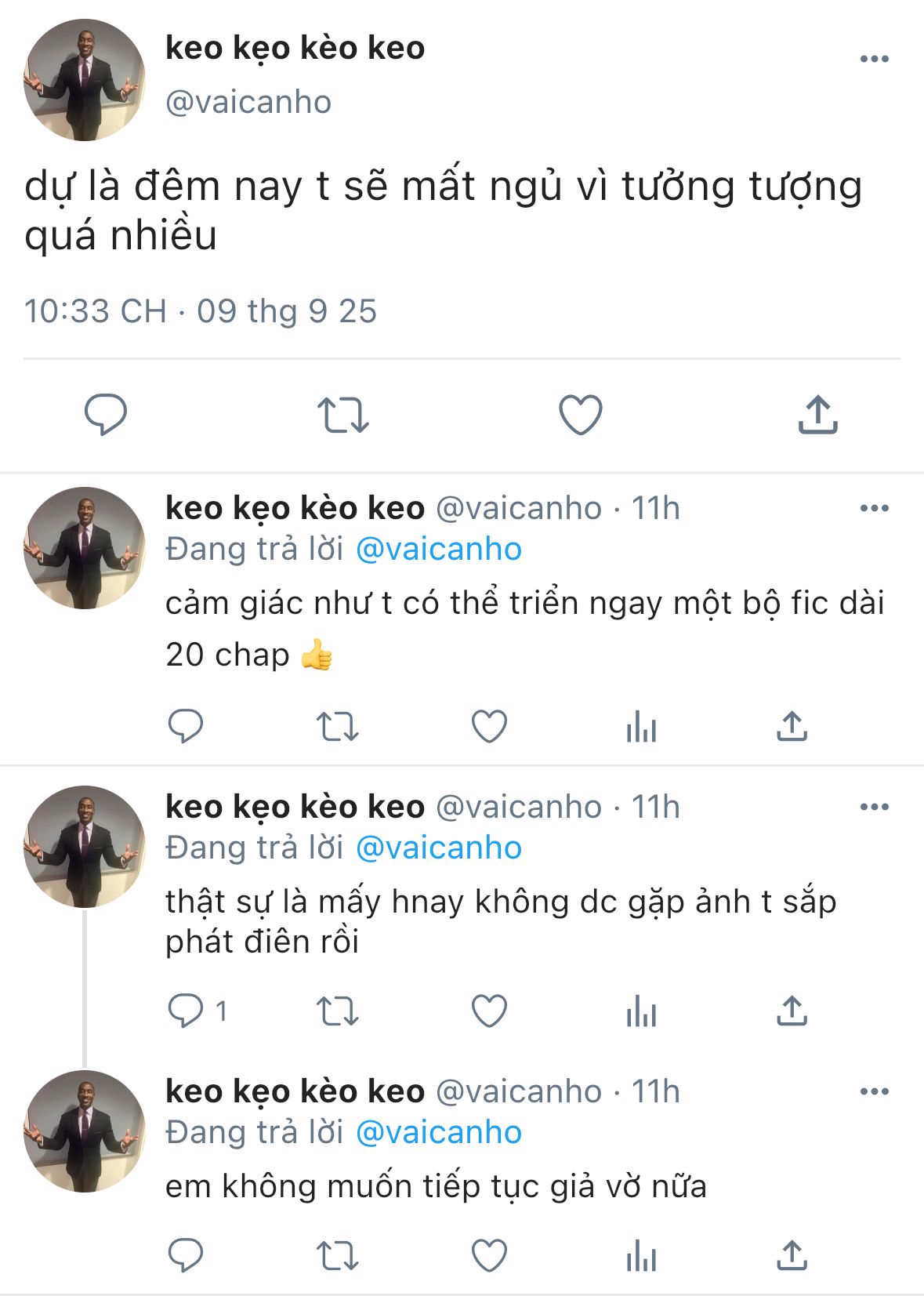View analytics for em không muốn tiếp tục reply
This screenshot has width=924, height=1296.
tap(641, 1255)
